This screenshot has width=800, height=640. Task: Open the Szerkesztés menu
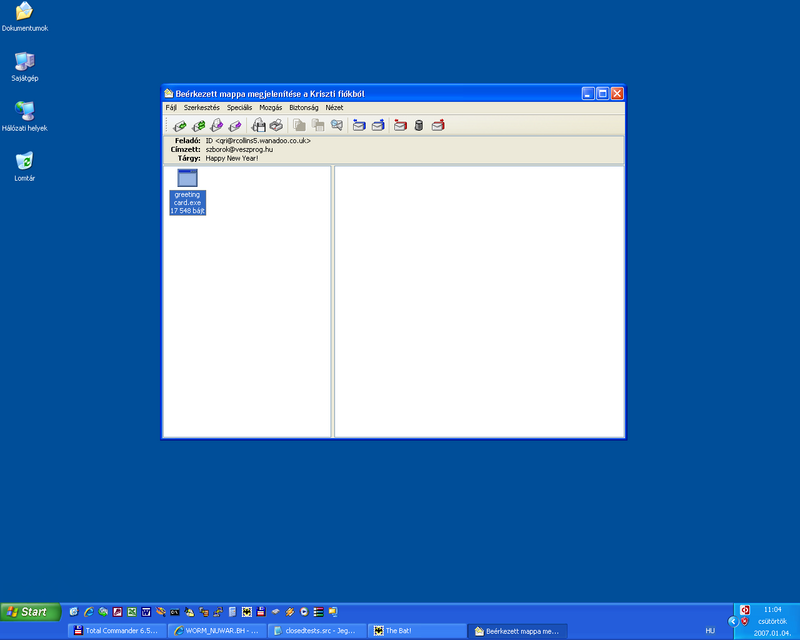click(201, 107)
